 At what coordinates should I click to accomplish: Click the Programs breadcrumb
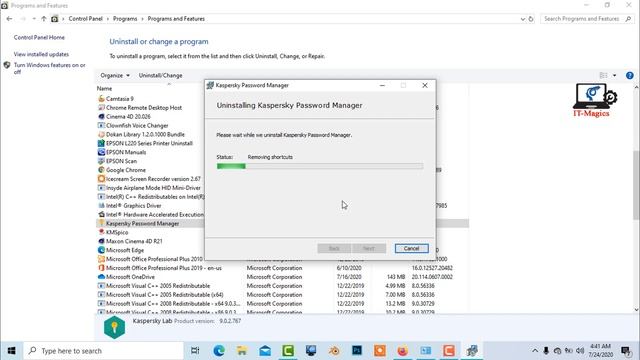point(125,19)
